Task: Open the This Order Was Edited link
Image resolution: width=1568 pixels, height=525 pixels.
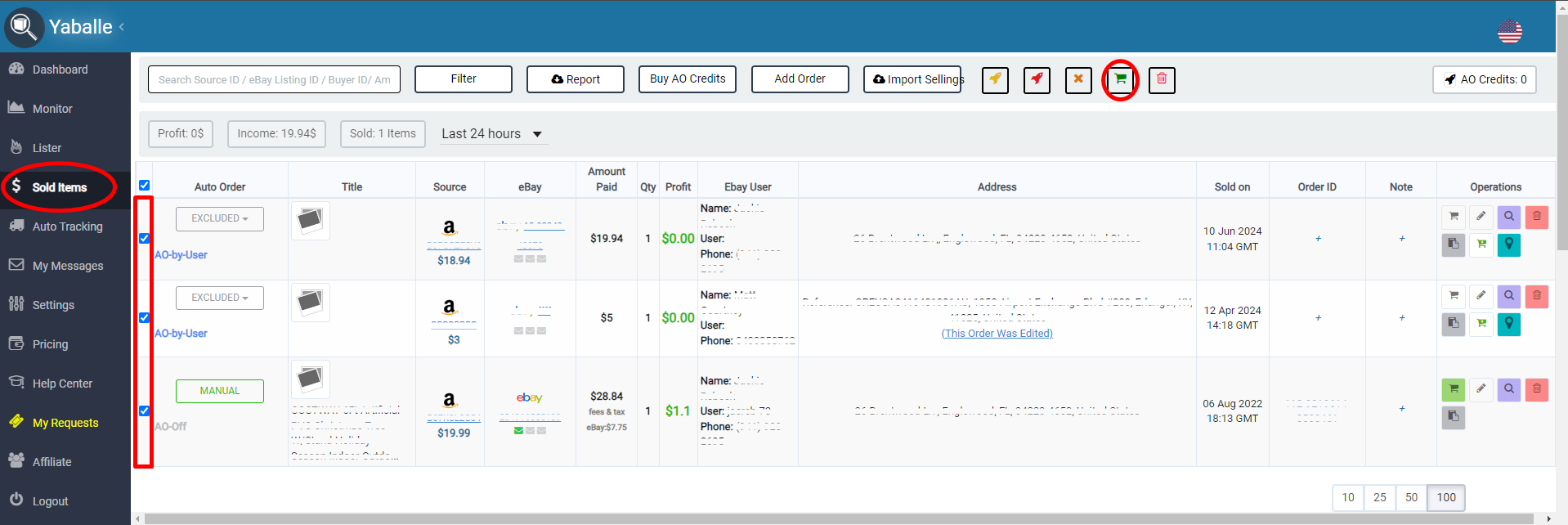Action: click(x=997, y=334)
